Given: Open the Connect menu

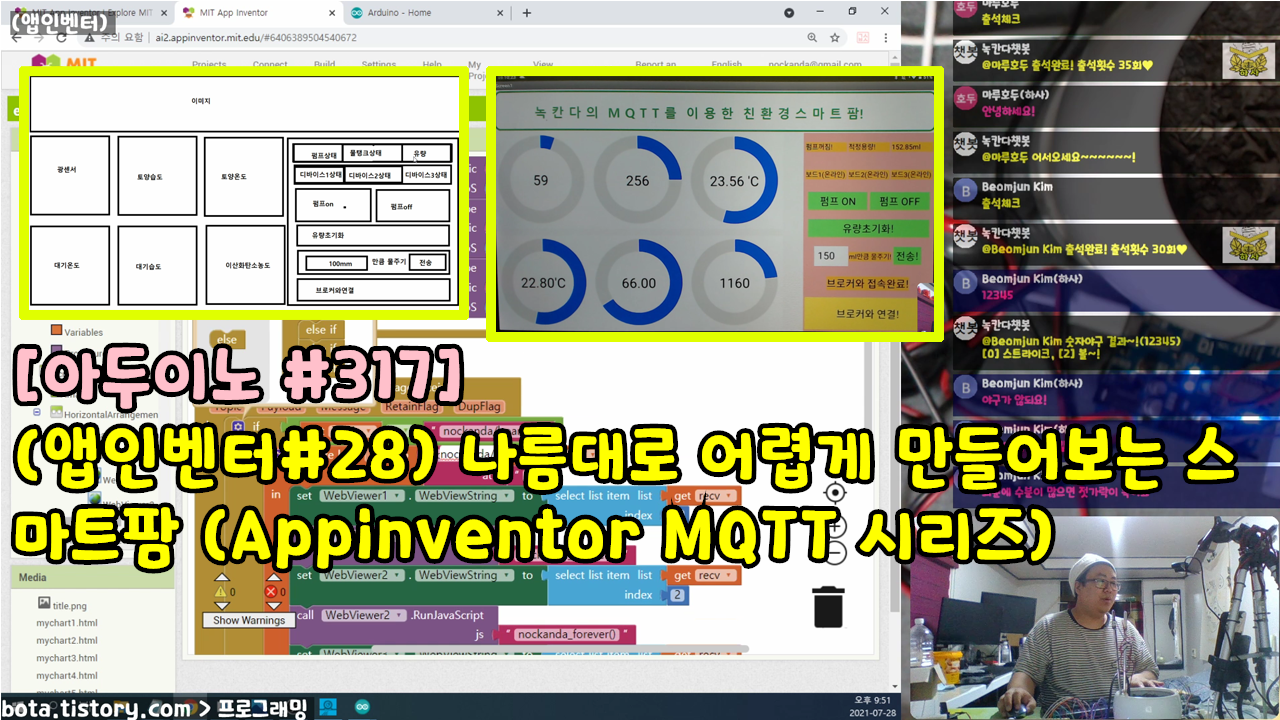Looking at the screenshot, I should tap(270, 65).
